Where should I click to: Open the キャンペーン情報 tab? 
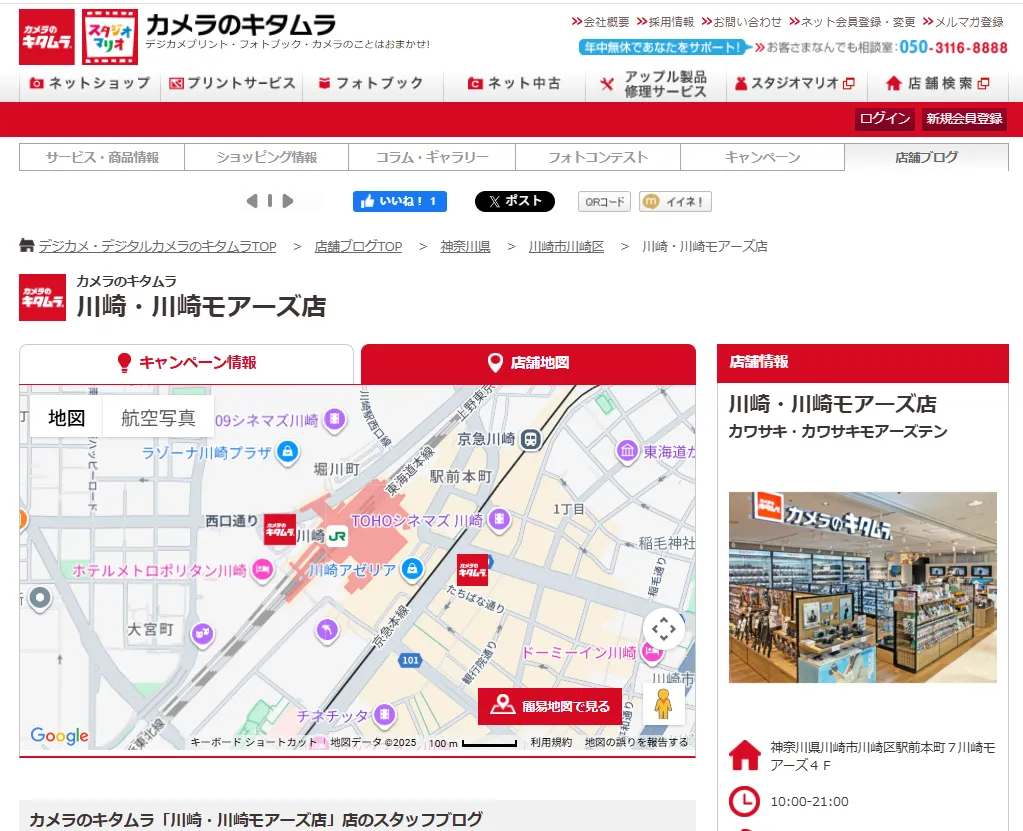click(x=187, y=363)
